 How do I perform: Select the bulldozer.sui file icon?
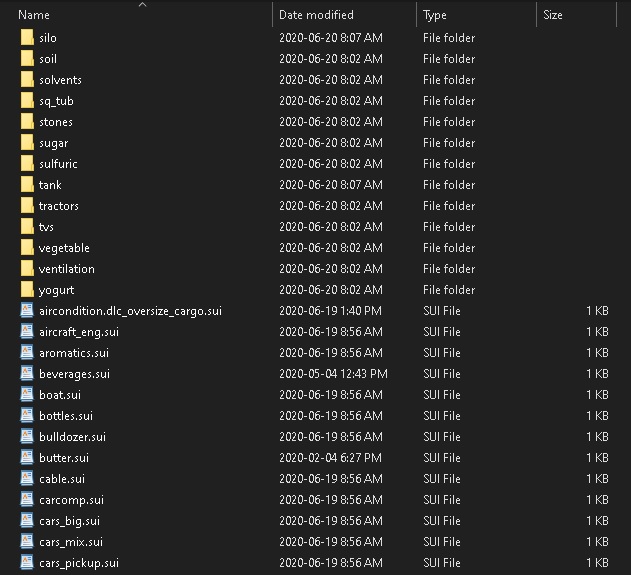click(27, 437)
